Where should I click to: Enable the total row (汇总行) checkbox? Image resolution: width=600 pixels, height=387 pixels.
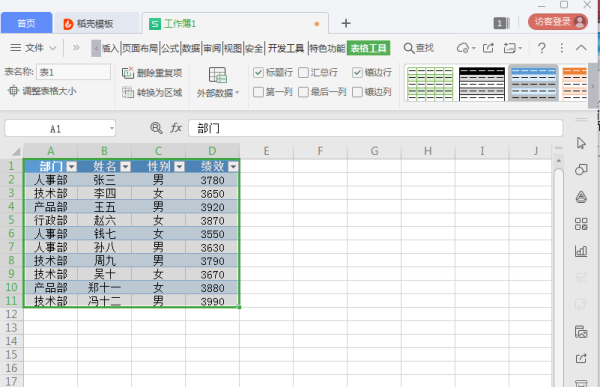[303, 72]
